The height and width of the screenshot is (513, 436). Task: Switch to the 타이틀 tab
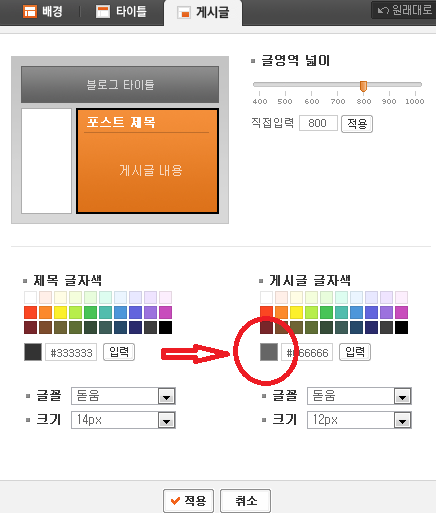pos(121,12)
